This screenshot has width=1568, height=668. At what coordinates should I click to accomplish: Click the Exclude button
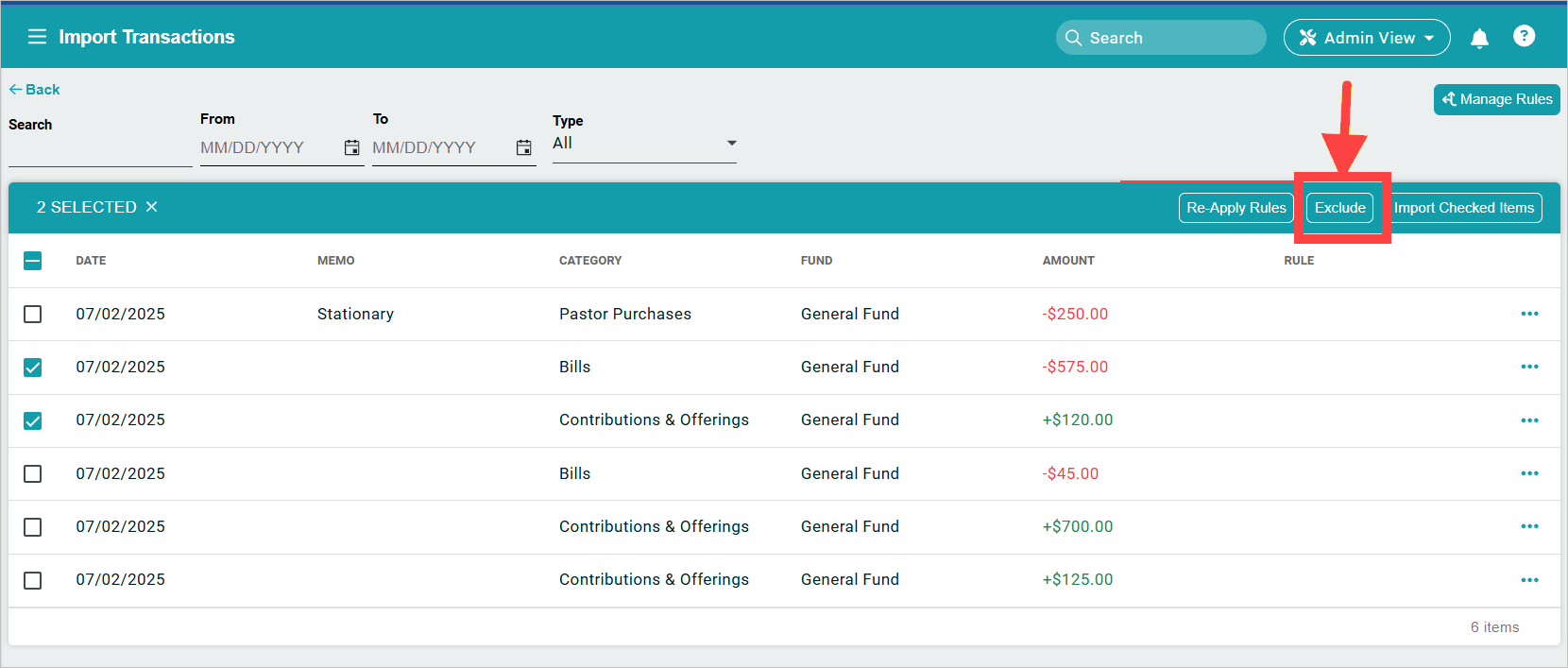click(x=1339, y=208)
